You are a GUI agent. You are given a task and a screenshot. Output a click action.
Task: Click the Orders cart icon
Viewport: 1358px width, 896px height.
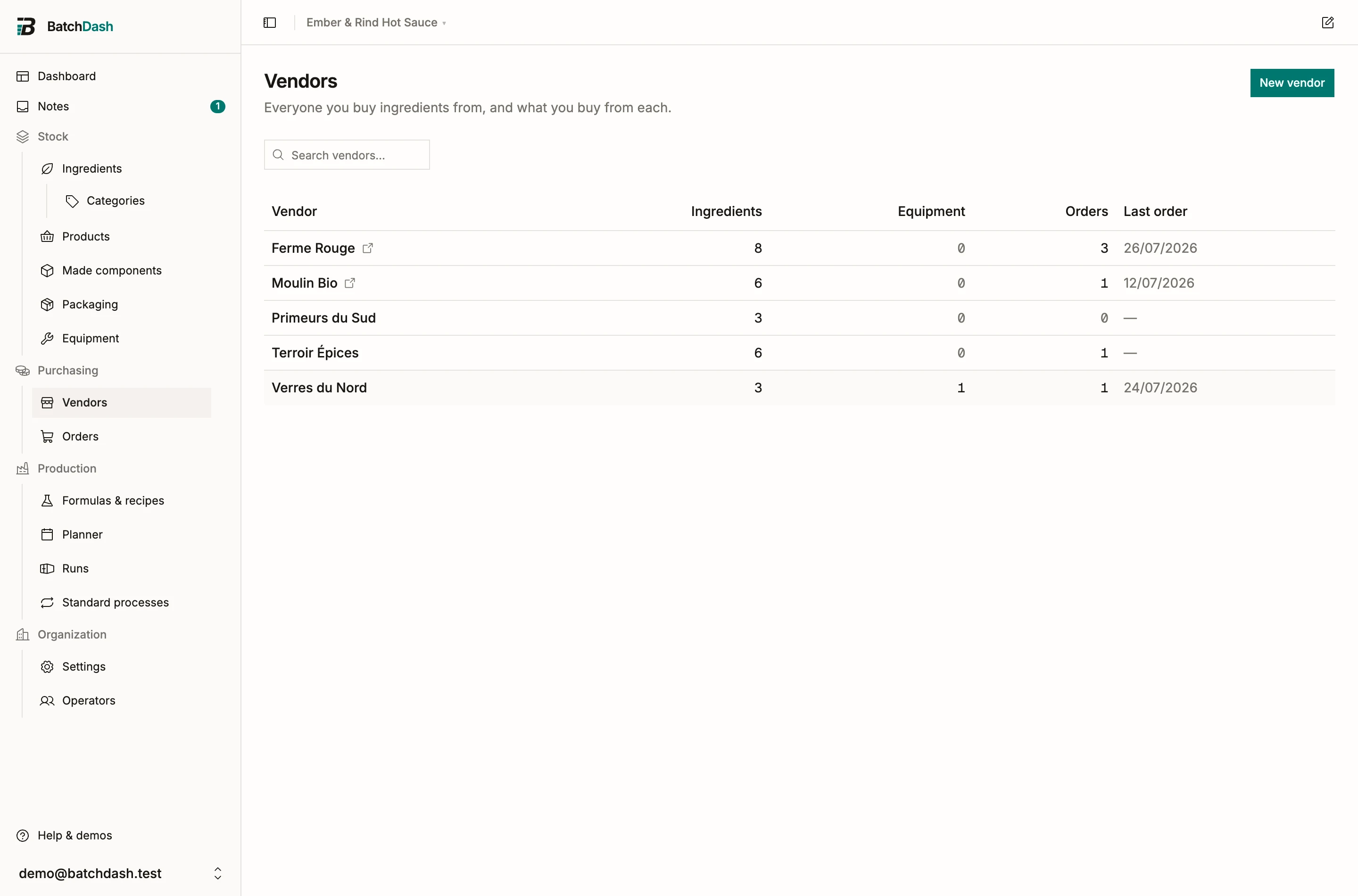click(x=48, y=437)
